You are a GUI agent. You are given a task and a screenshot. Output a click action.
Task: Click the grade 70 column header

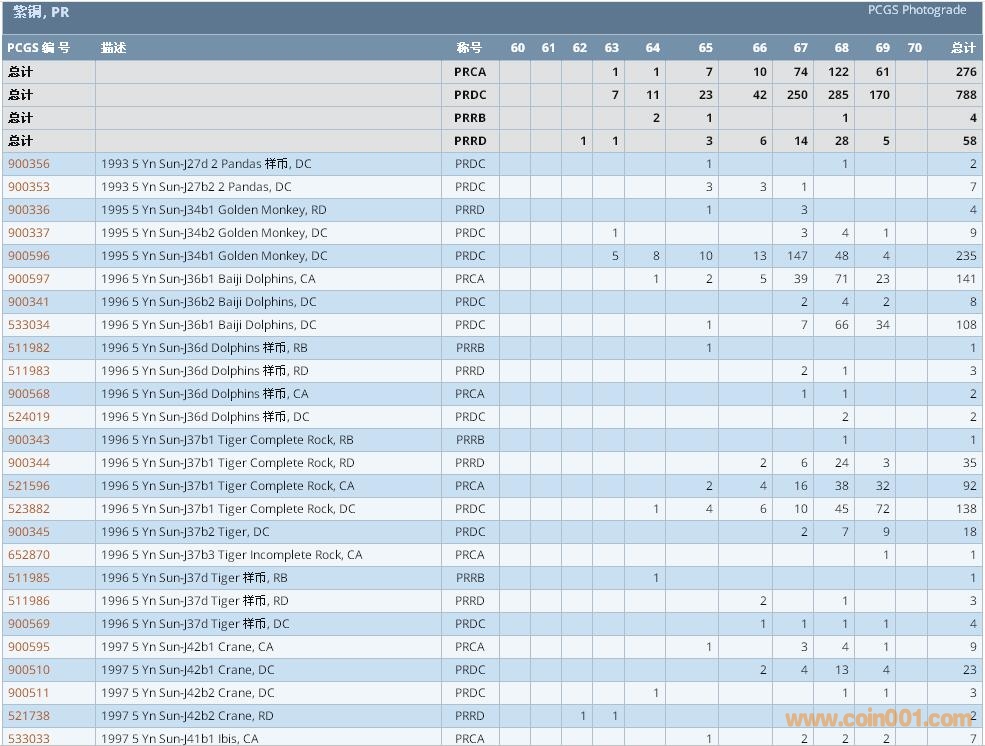point(914,48)
